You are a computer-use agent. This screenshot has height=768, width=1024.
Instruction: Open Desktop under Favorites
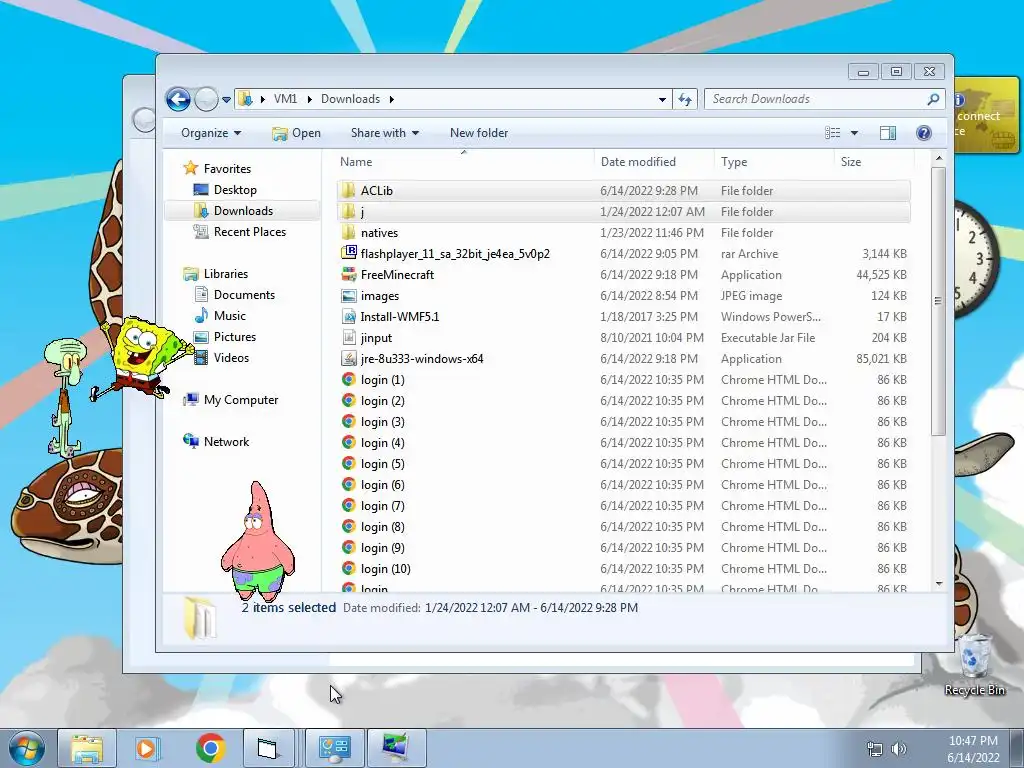click(x=234, y=189)
